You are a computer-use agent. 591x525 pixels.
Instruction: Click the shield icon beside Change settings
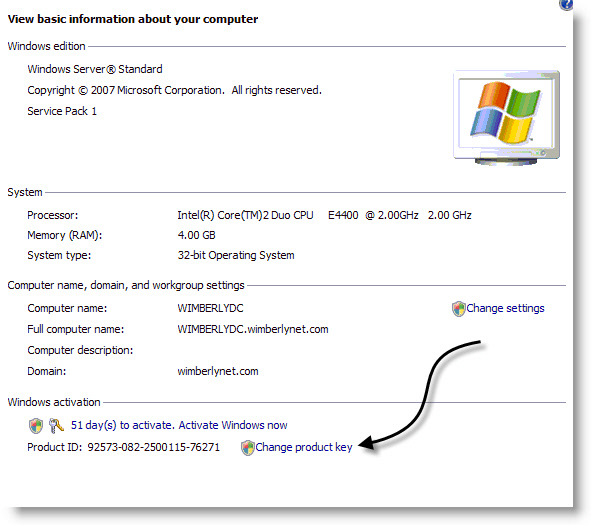click(458, 309)
